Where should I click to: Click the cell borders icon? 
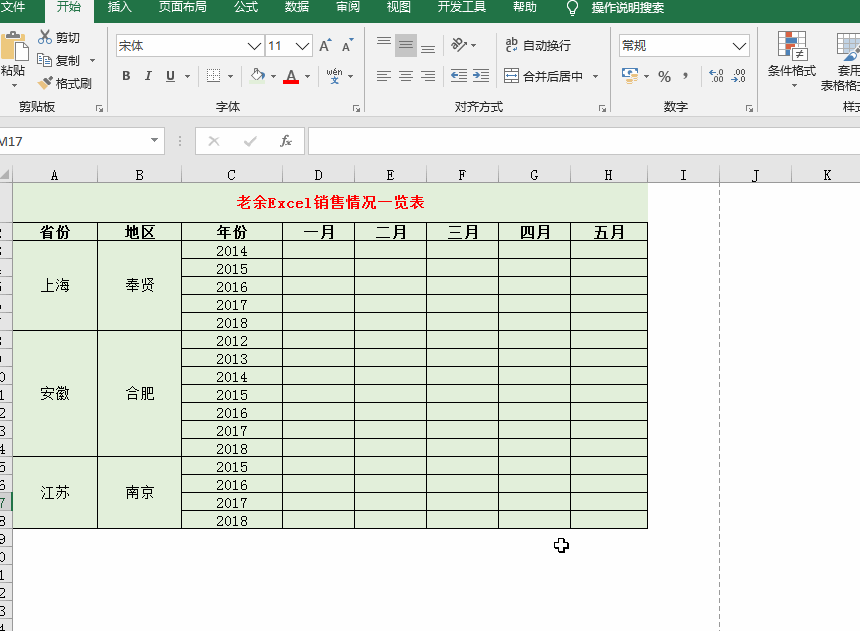tap(213, 76)
